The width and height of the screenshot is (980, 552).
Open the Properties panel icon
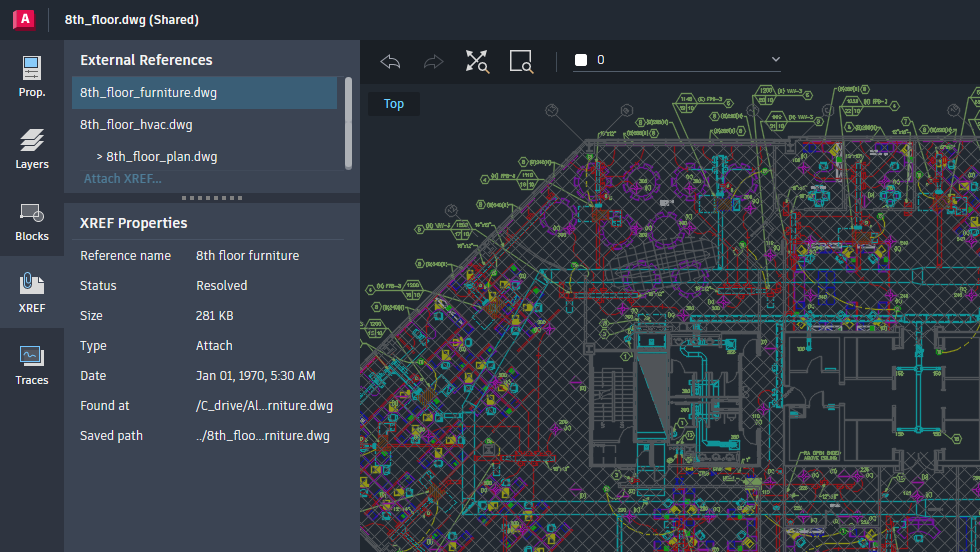point(32,77)
